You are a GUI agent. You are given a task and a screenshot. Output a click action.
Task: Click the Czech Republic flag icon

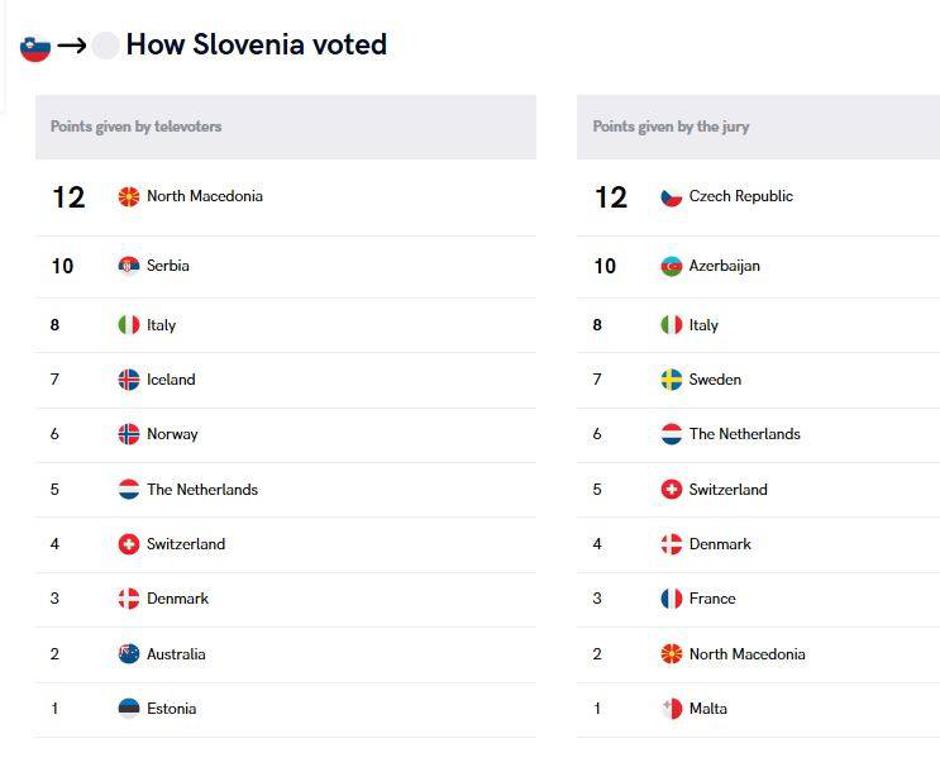pyautogui.click(x=671, y=197)
